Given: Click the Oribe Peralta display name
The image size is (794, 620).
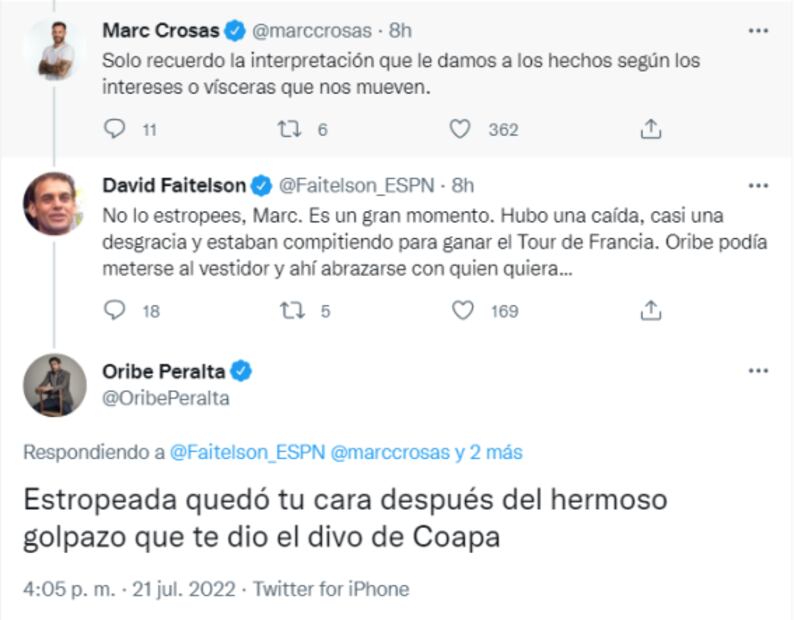Looking at the screenshot, I should tap(163, 372).
